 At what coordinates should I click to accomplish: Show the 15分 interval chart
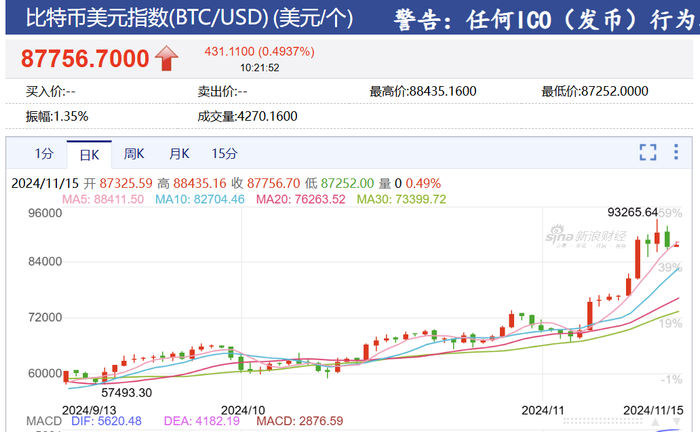pos(225,154)
